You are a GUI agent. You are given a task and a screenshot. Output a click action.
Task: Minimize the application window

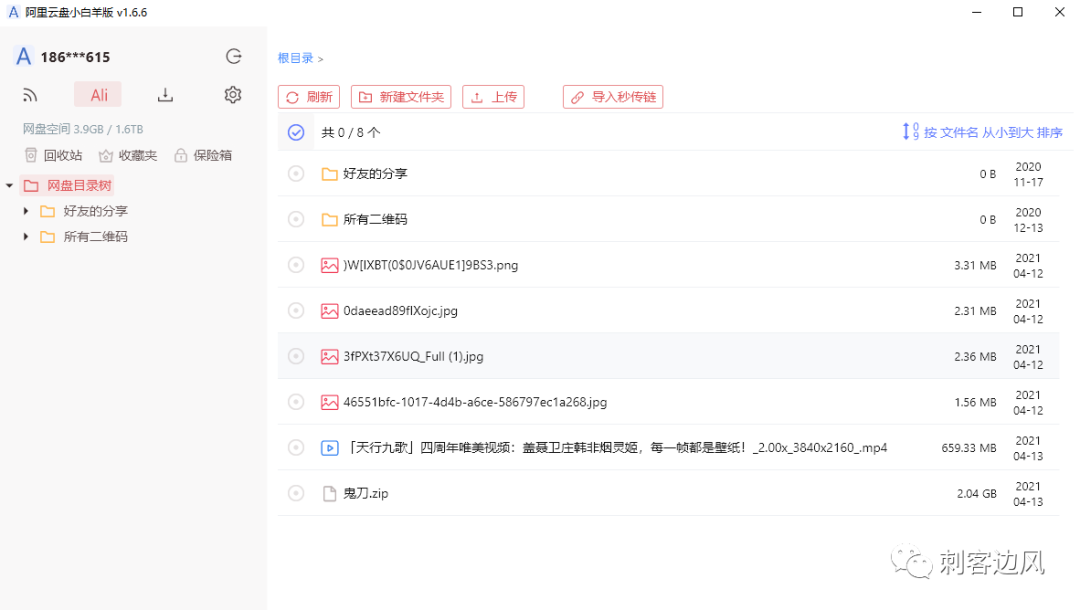point(976,12)
